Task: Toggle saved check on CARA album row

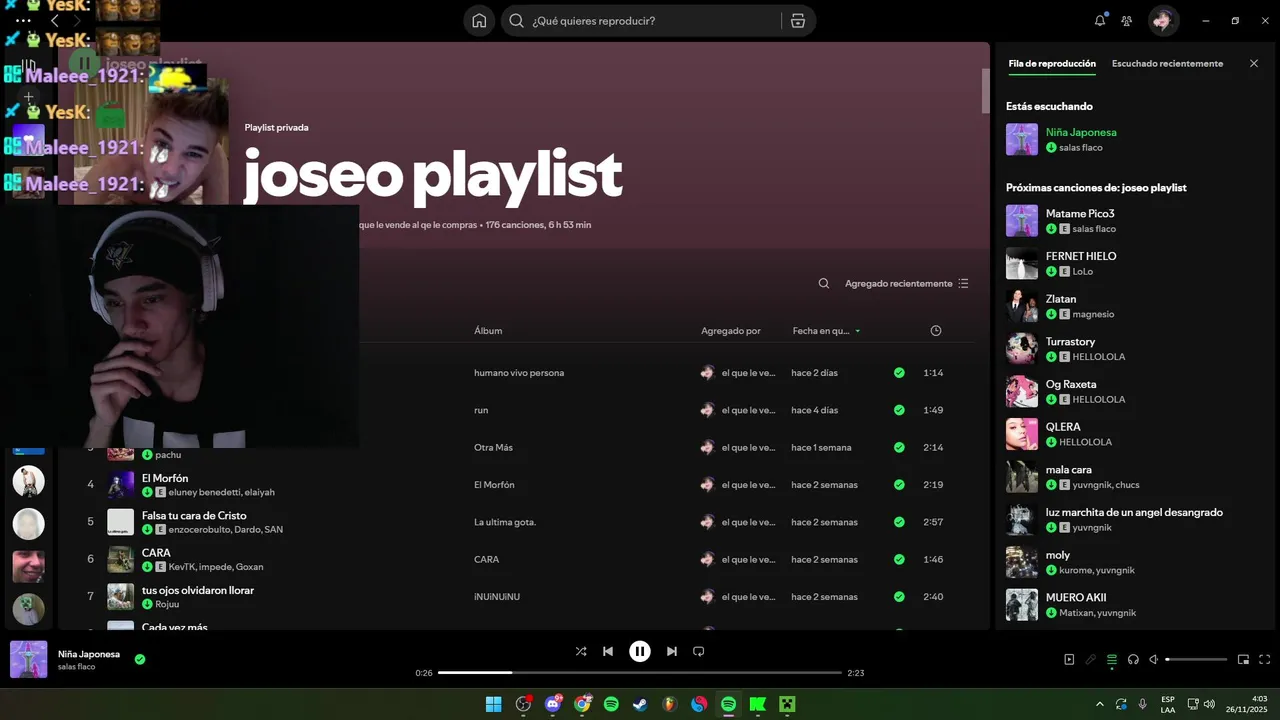Action: (x=899, y=560)
